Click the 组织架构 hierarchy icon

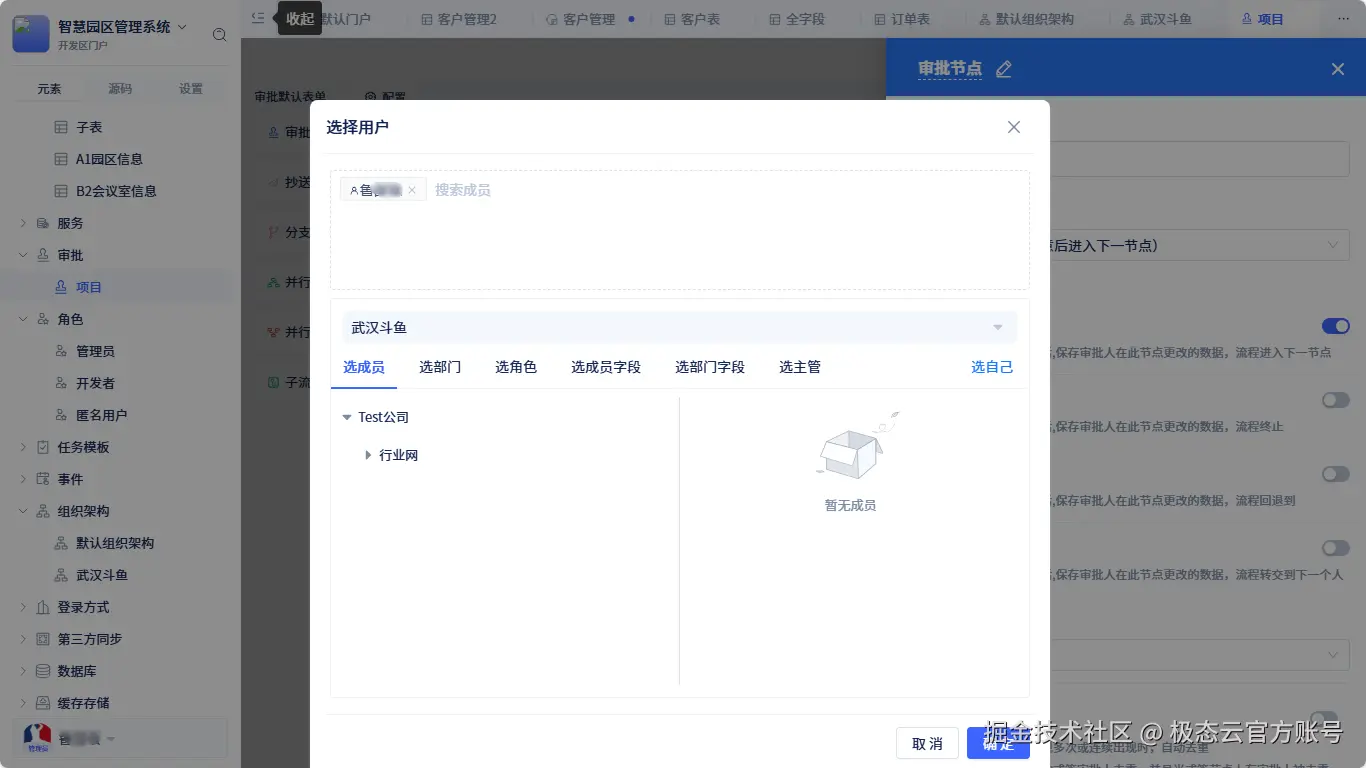[43, 511]
